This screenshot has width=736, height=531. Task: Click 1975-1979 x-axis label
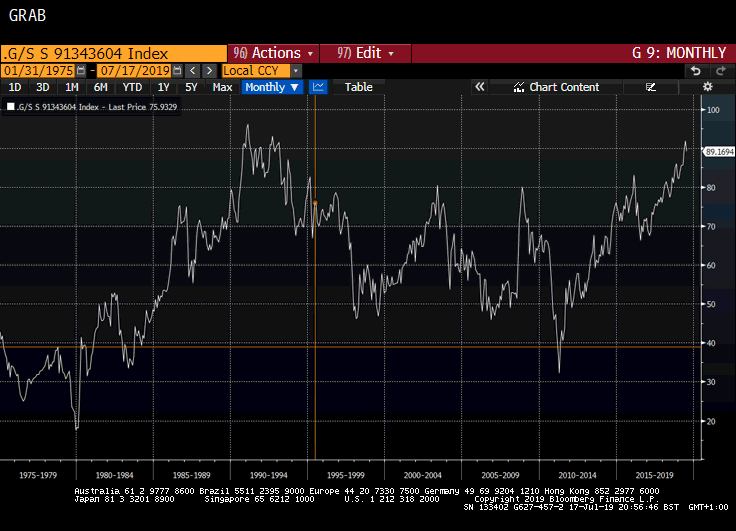click(x=38, y=475)
